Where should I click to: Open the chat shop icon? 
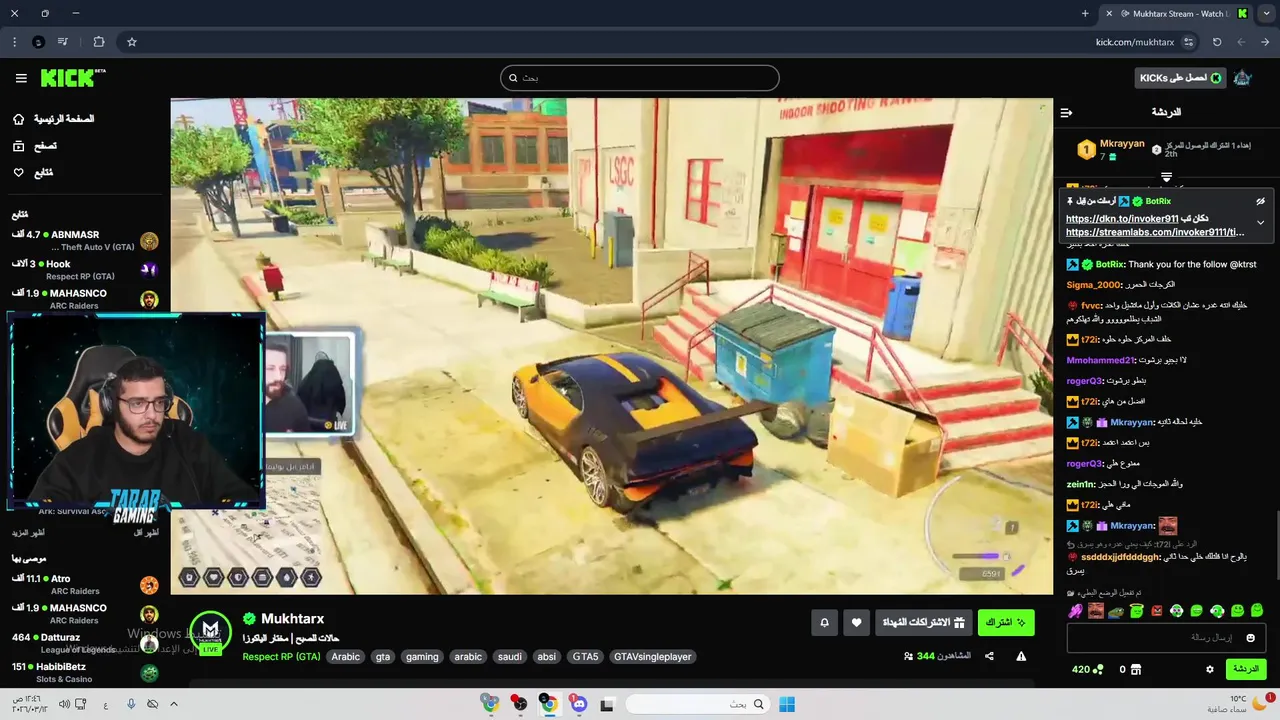click(x=1137, y=669)
